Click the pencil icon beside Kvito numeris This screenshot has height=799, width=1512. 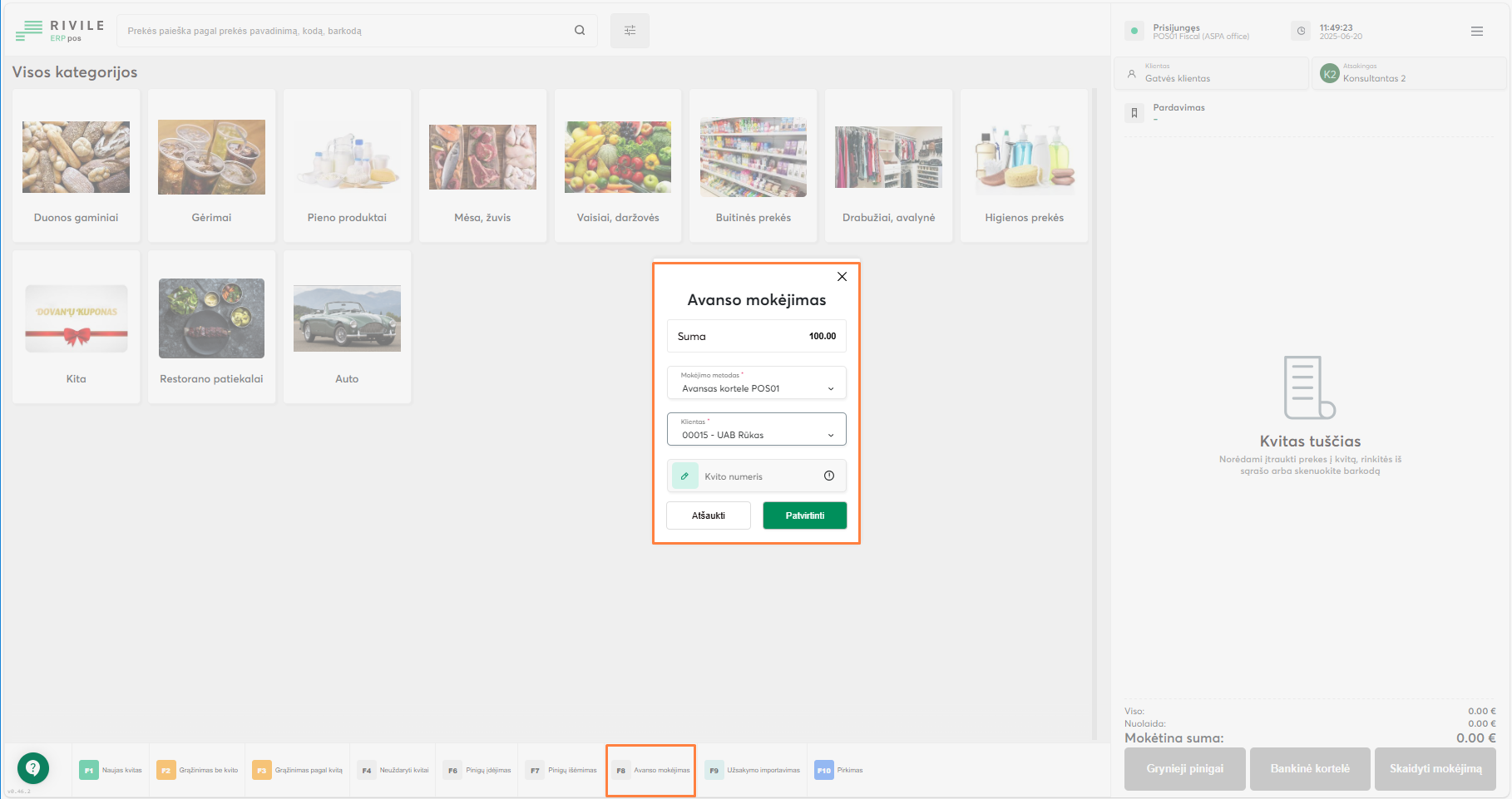click(684, 476)
